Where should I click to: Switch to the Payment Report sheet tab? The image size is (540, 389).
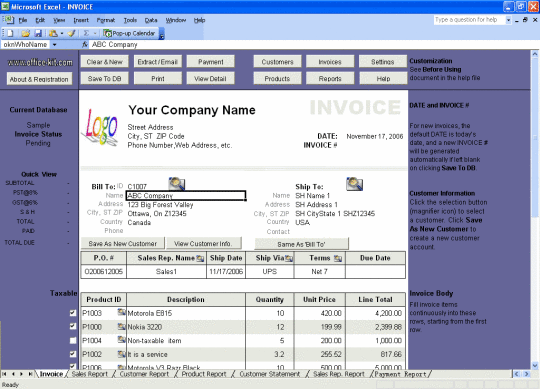pyautogui.click(x=400, y=374)
